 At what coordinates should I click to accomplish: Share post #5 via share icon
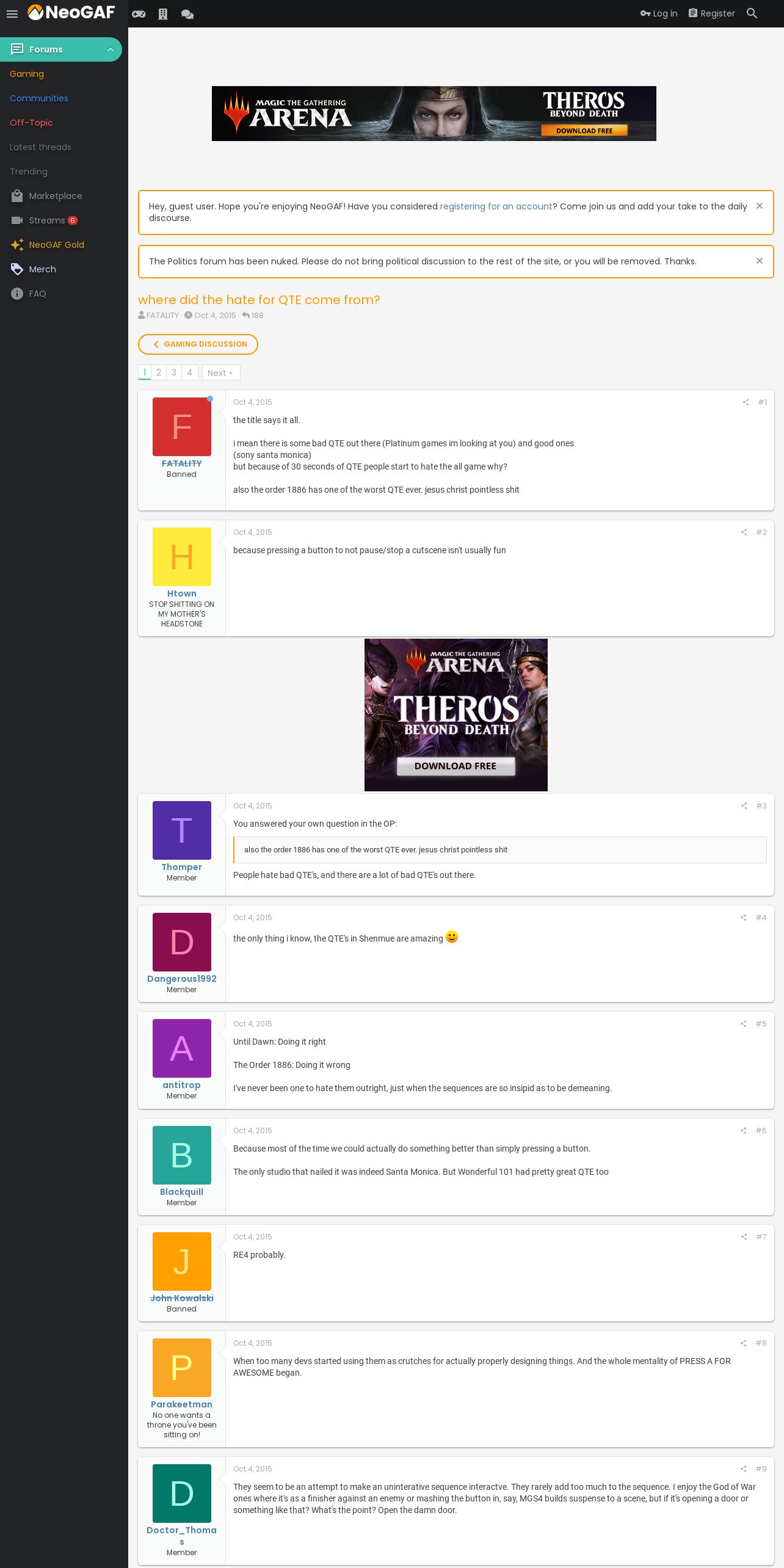(743, 1024)
